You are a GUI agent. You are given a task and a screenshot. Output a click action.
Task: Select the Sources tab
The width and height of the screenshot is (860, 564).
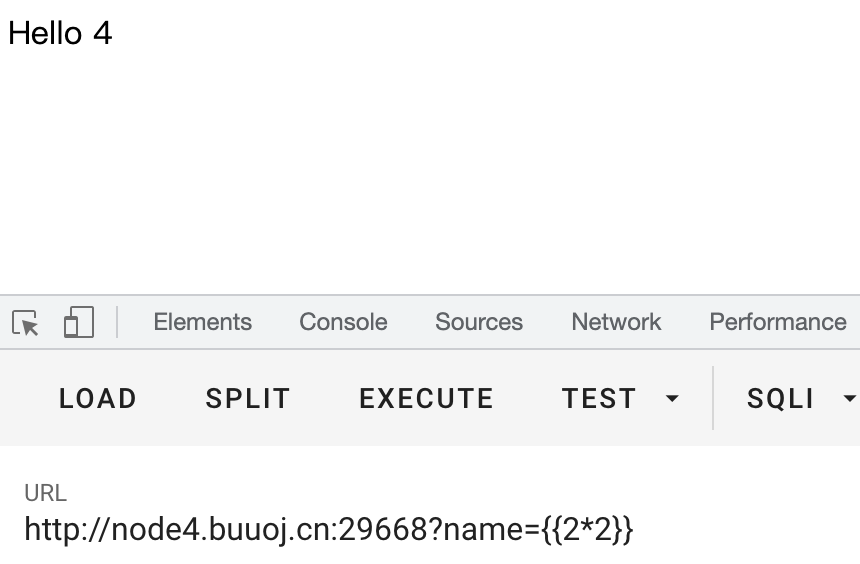[479, 322]
